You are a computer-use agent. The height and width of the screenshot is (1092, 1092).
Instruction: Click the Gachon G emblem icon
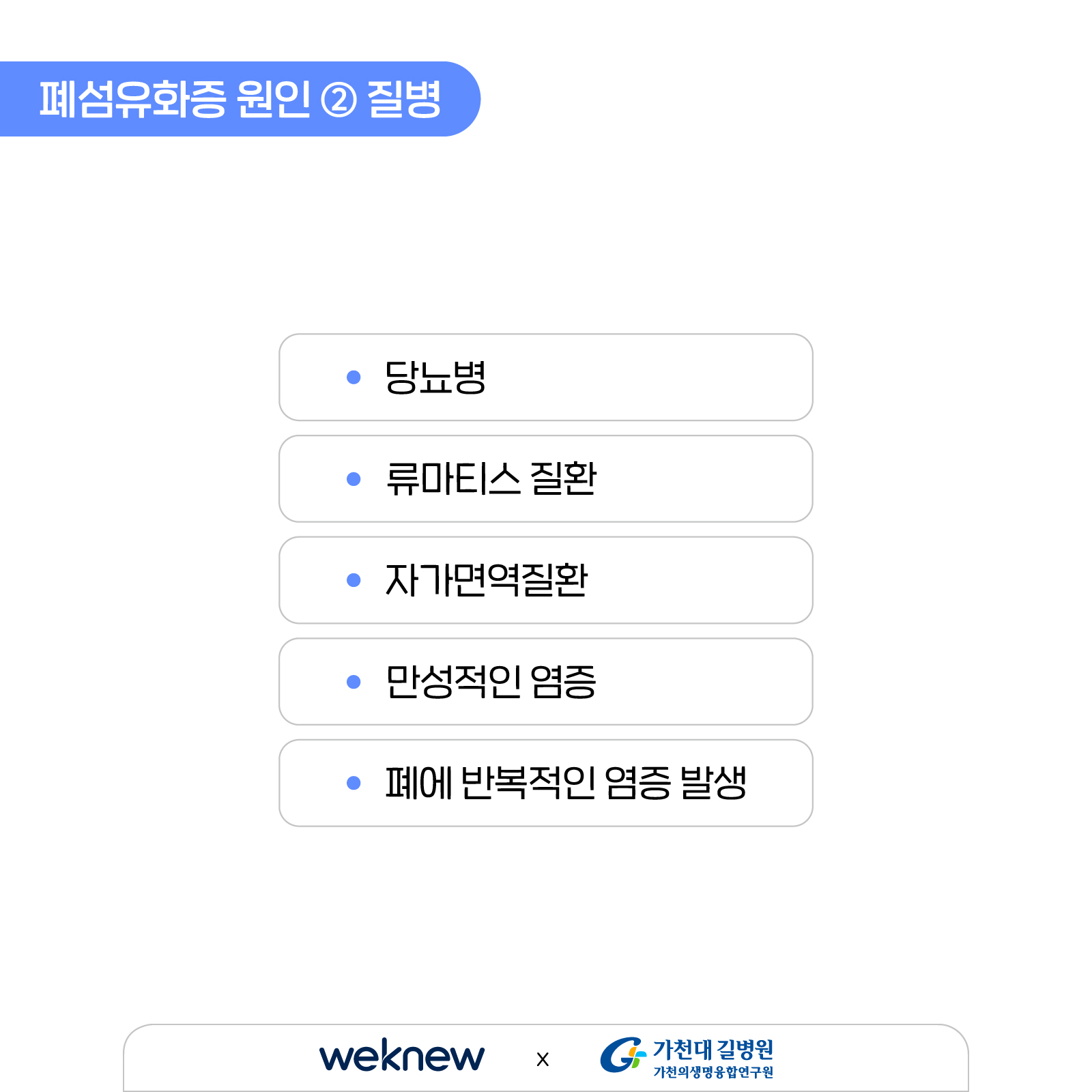(622, 1055)
